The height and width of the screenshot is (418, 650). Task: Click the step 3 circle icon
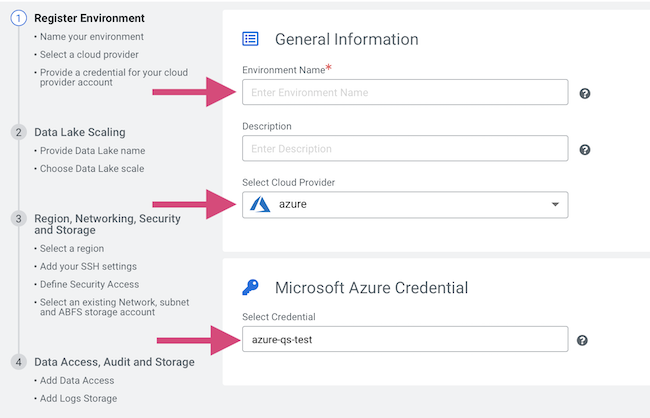tap(17, 218)
